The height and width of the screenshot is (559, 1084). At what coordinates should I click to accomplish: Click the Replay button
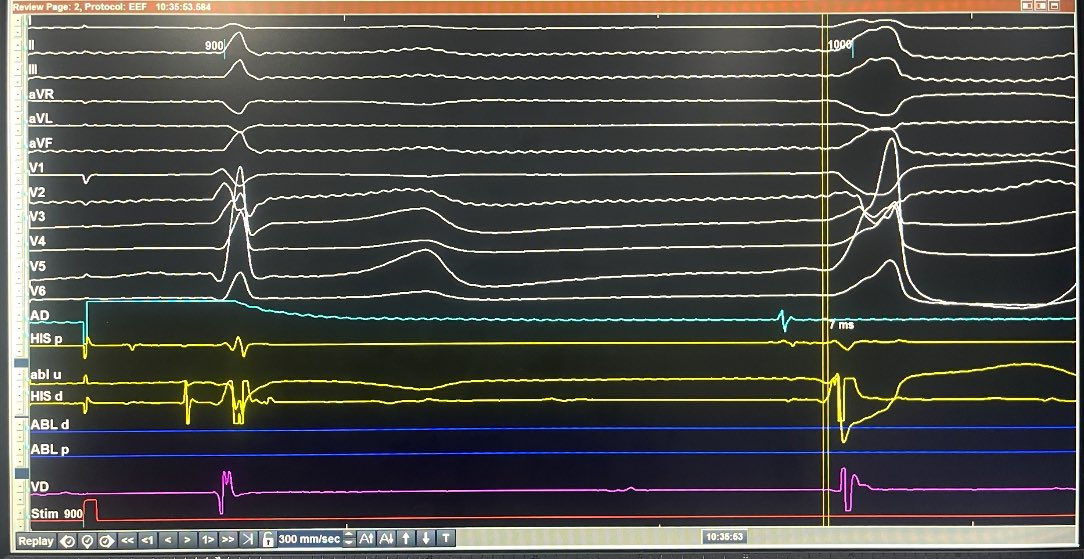point(36,540)
